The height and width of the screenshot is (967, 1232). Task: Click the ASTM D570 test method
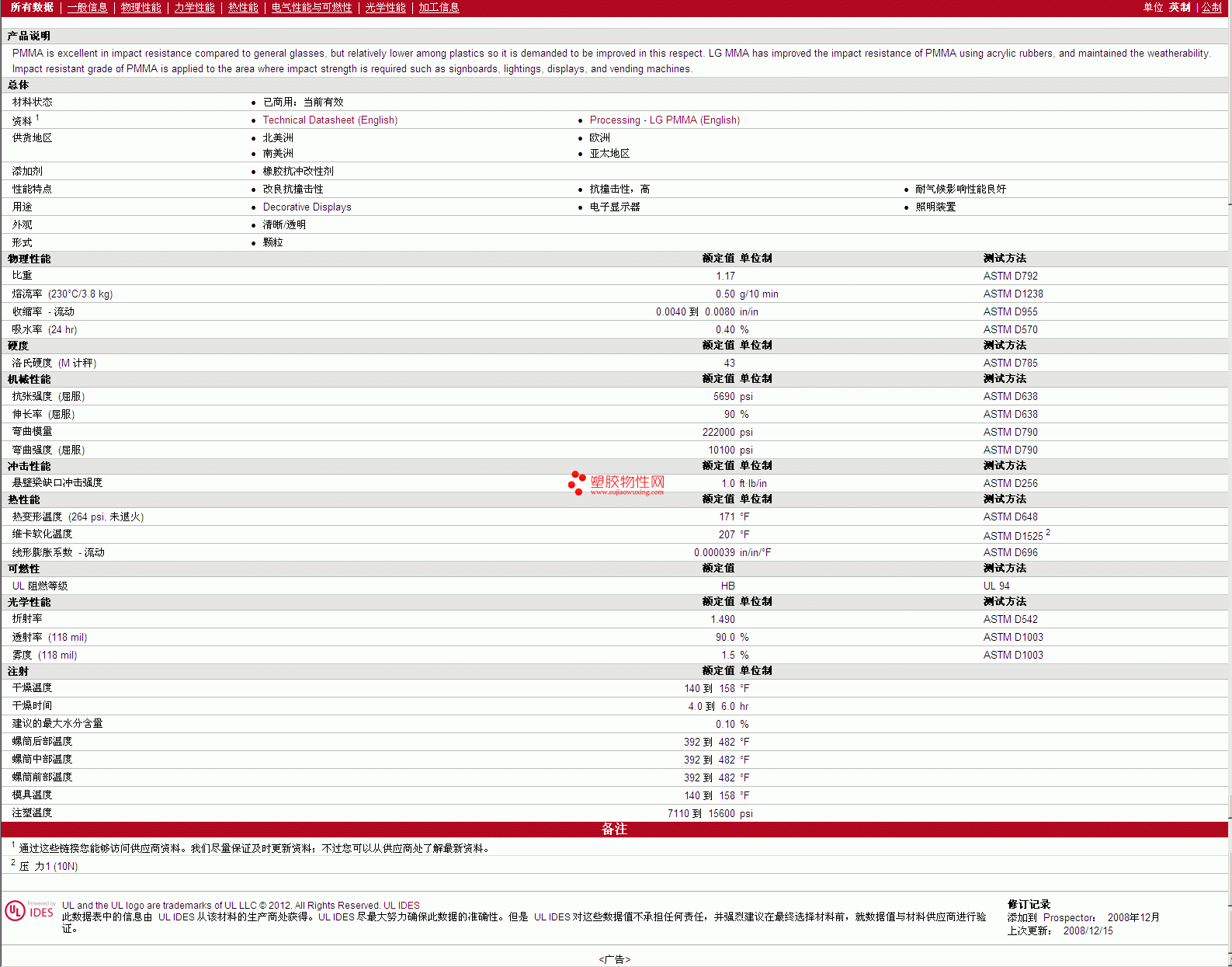point(1010,330)
